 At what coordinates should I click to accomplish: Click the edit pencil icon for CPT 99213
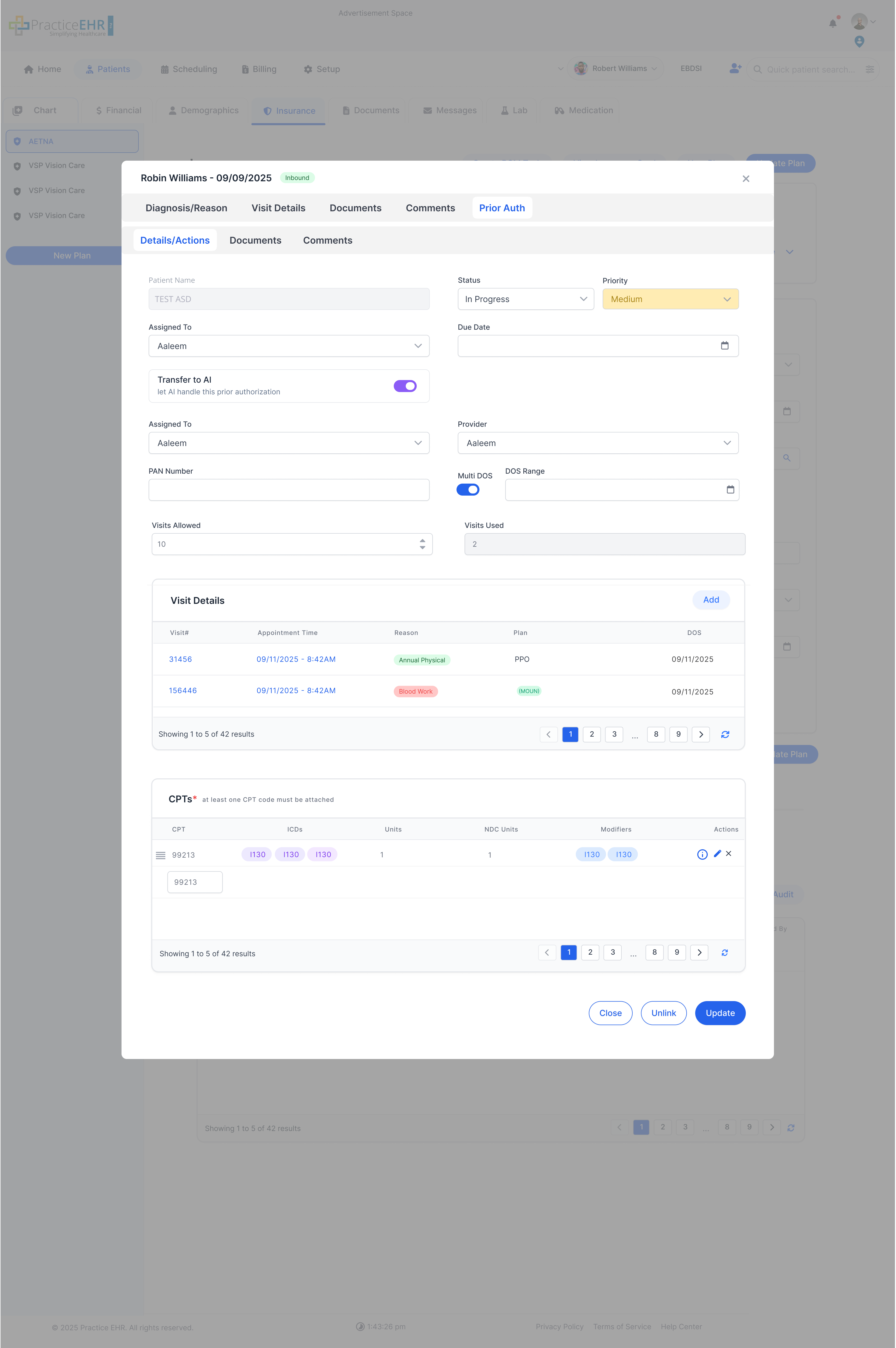717,854
